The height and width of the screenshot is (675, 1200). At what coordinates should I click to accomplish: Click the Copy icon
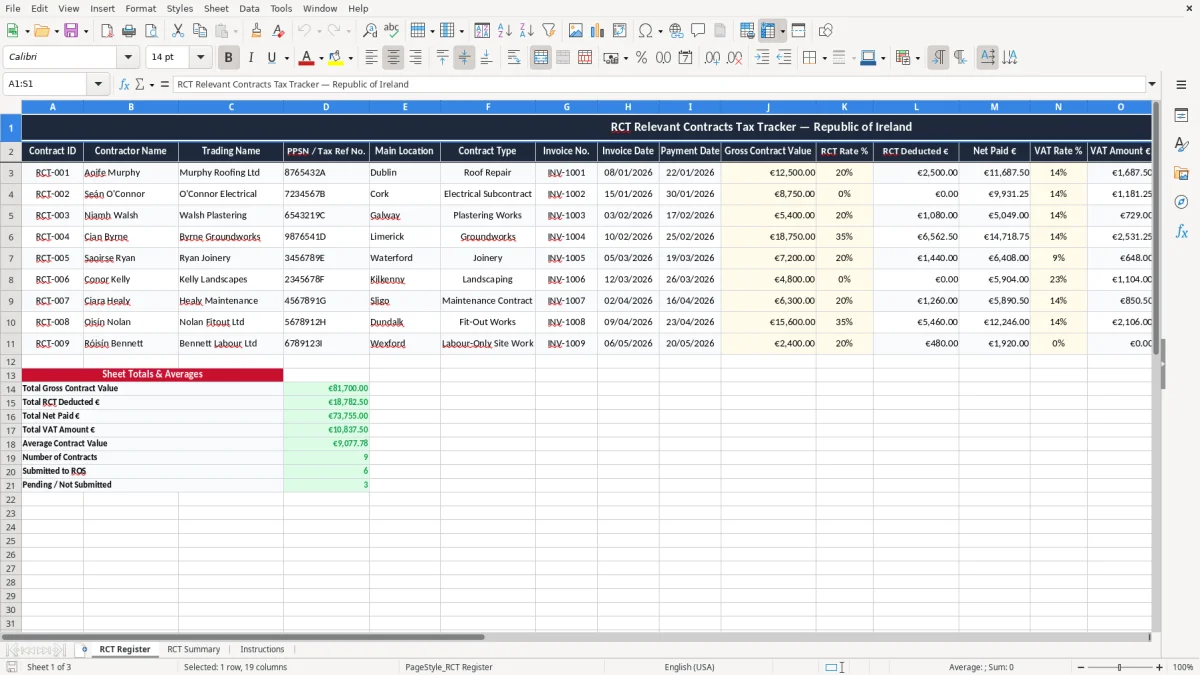point(199,31)
